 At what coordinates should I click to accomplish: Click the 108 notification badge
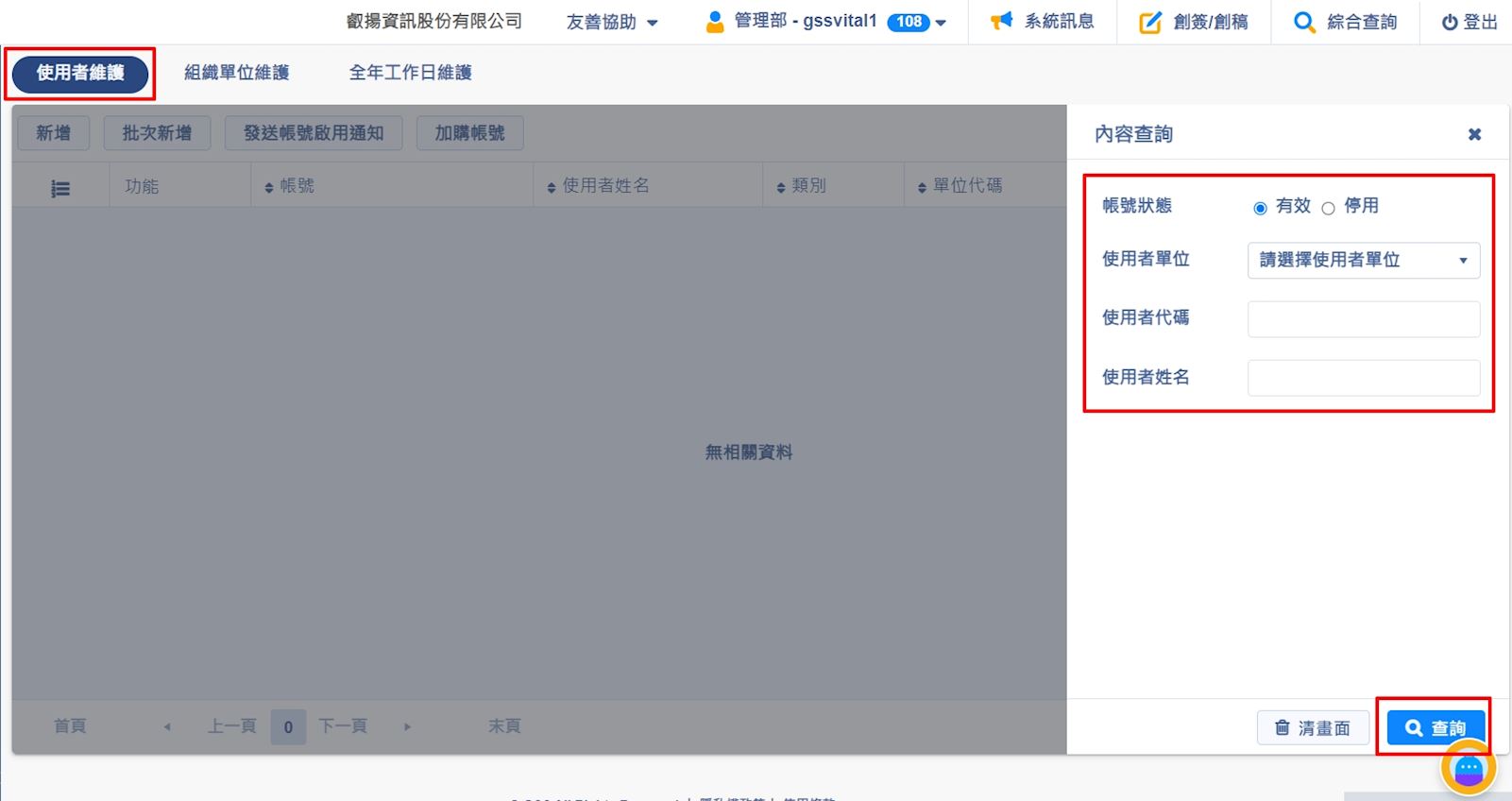[x=909, y=22]
